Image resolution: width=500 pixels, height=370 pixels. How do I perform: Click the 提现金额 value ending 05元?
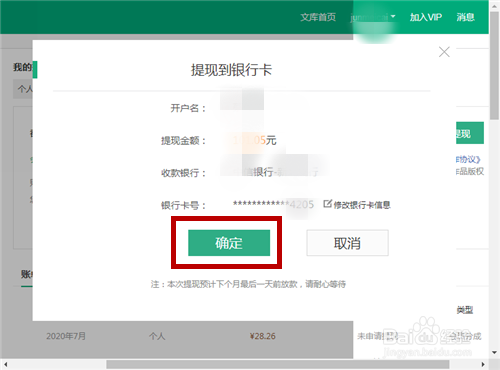tap(255, 140)
